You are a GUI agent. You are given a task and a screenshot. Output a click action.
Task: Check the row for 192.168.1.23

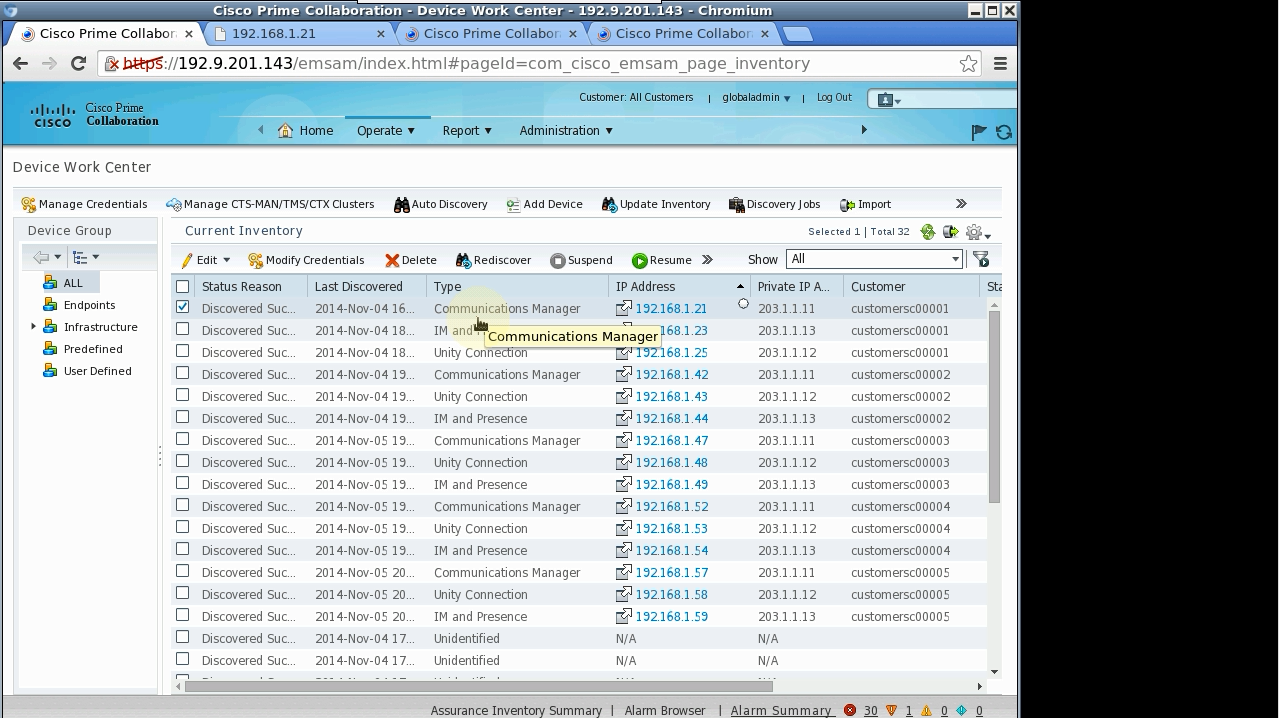click(x=182, y=329)
